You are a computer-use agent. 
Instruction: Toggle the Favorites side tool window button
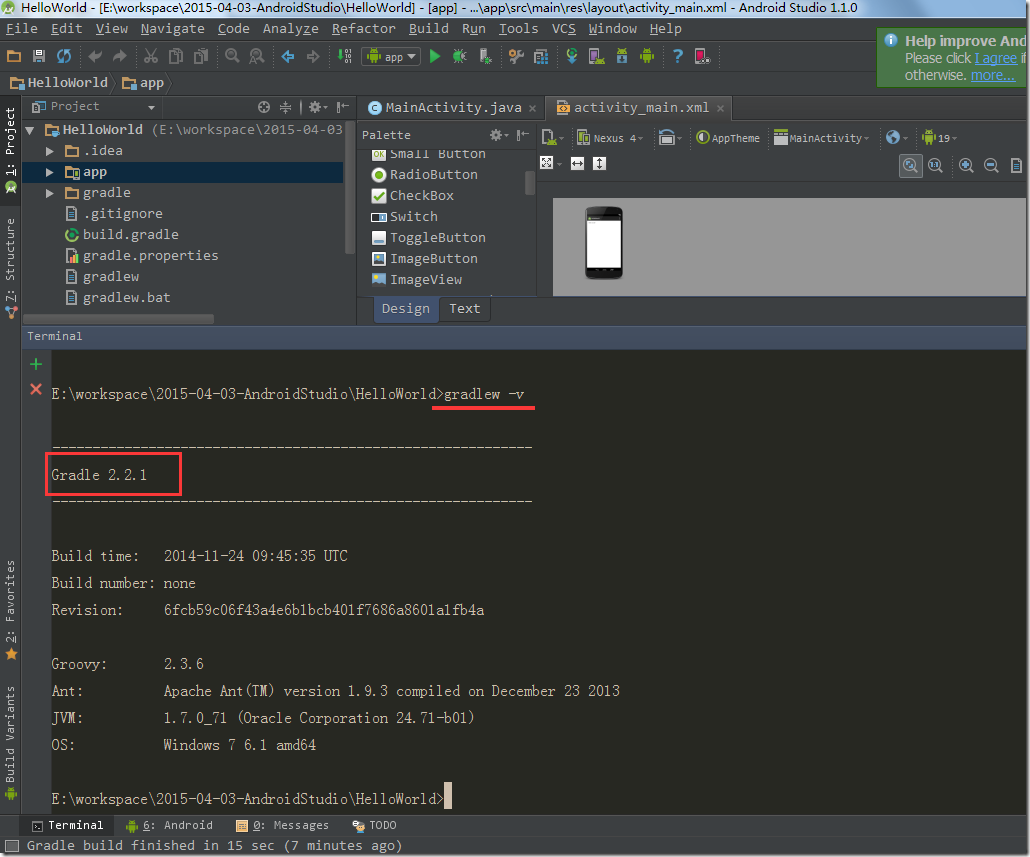pyautogui.click(x=11, y=610)
